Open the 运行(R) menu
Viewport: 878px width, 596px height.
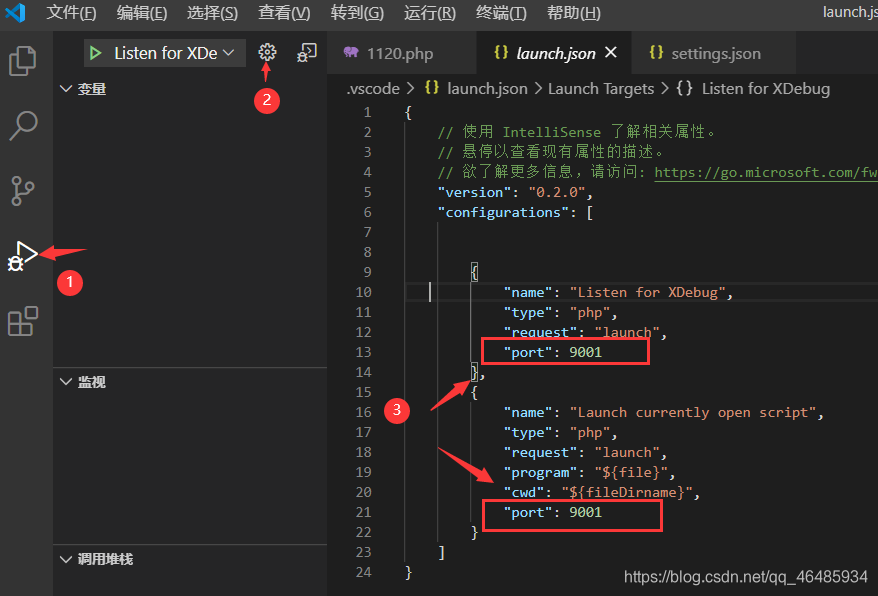(430, 12)
